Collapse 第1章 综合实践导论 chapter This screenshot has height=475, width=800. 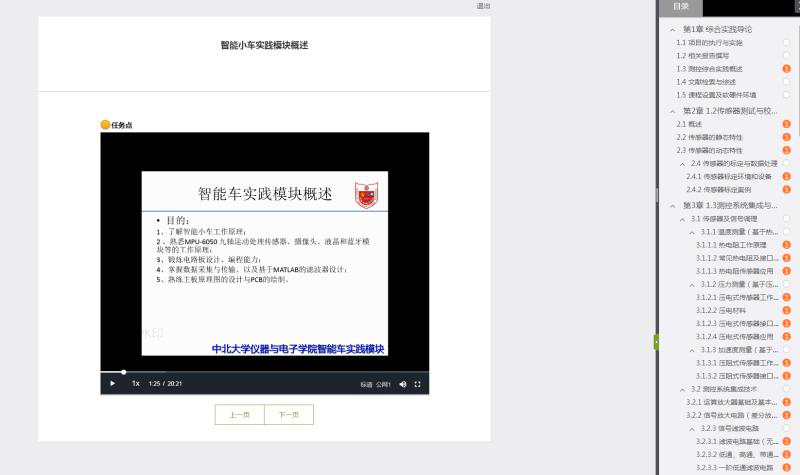click(x=673, y=30)
